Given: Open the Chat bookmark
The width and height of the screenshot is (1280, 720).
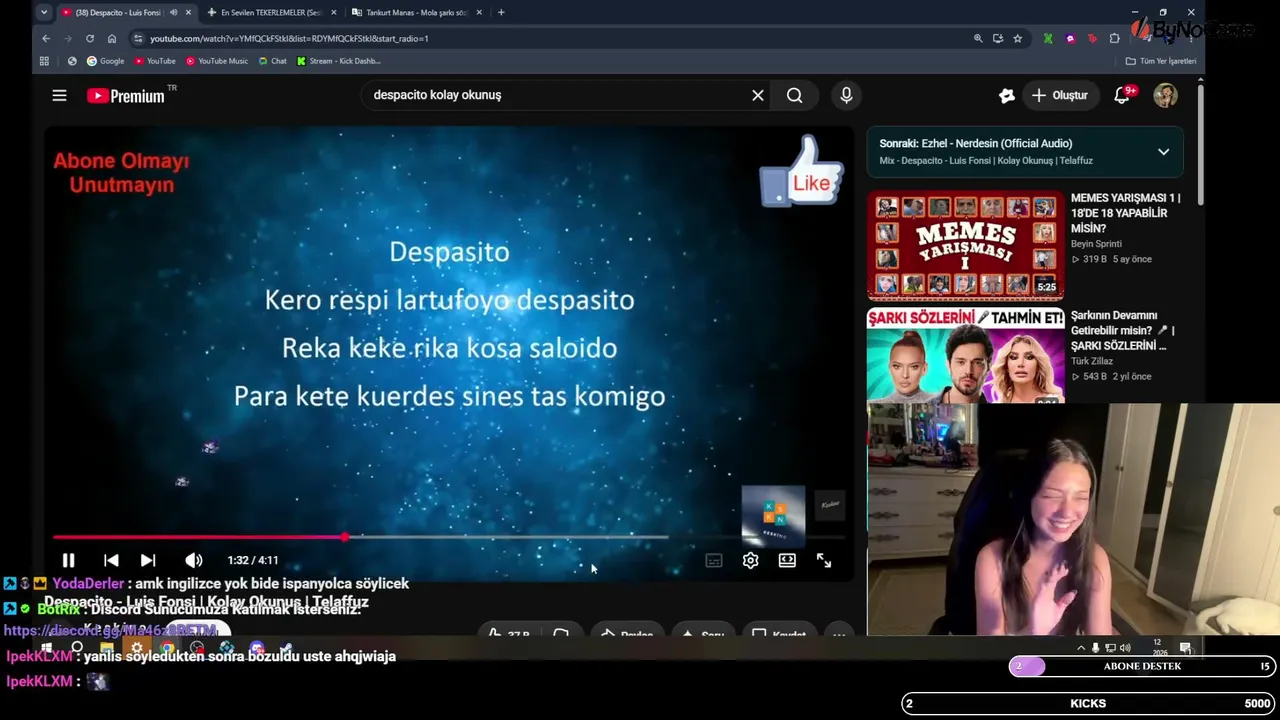Looking at the screenshot, I should click(272, 61).
